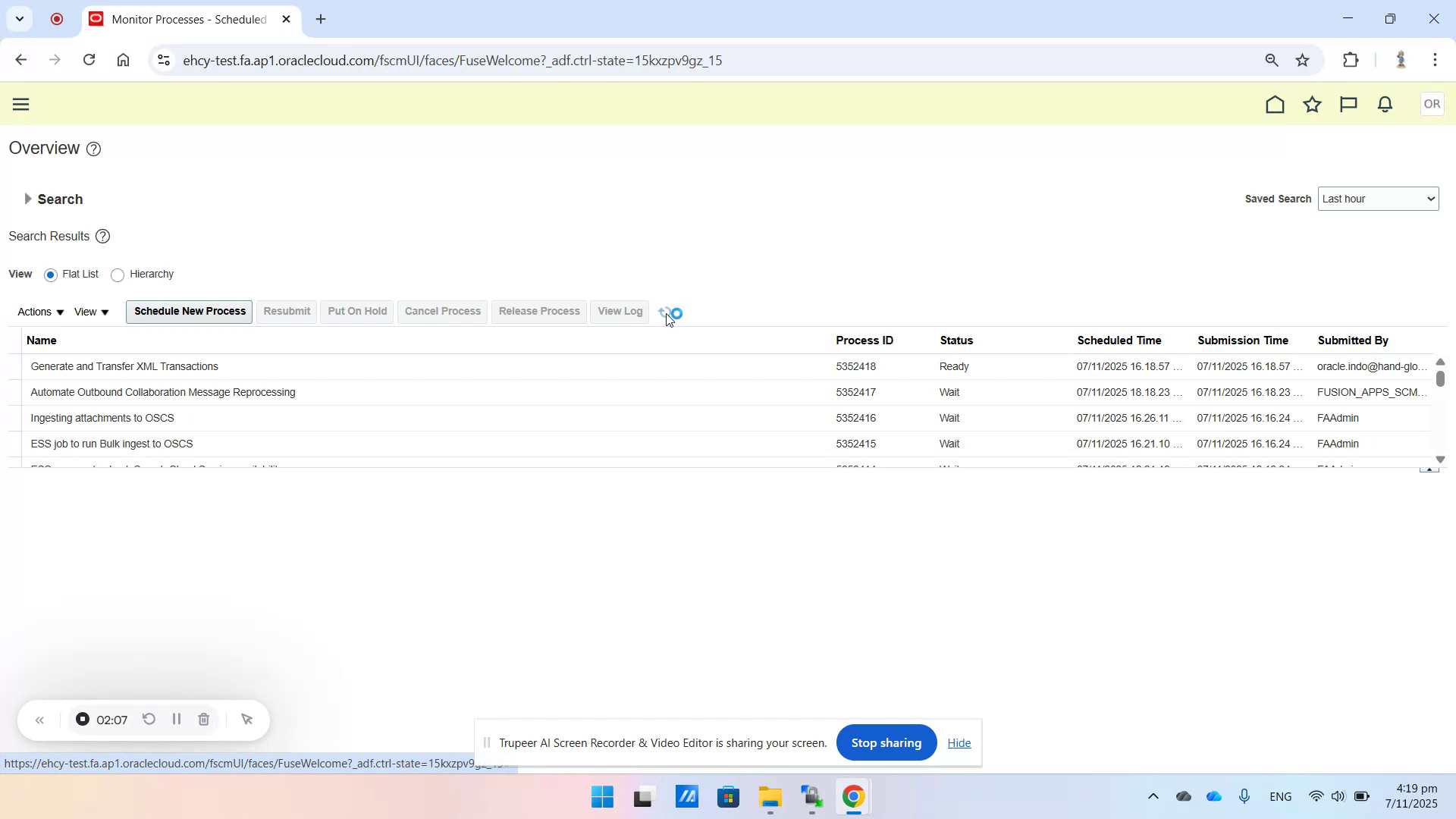Expand the Search section
The image size is (1456, 819).
[28, 199]
